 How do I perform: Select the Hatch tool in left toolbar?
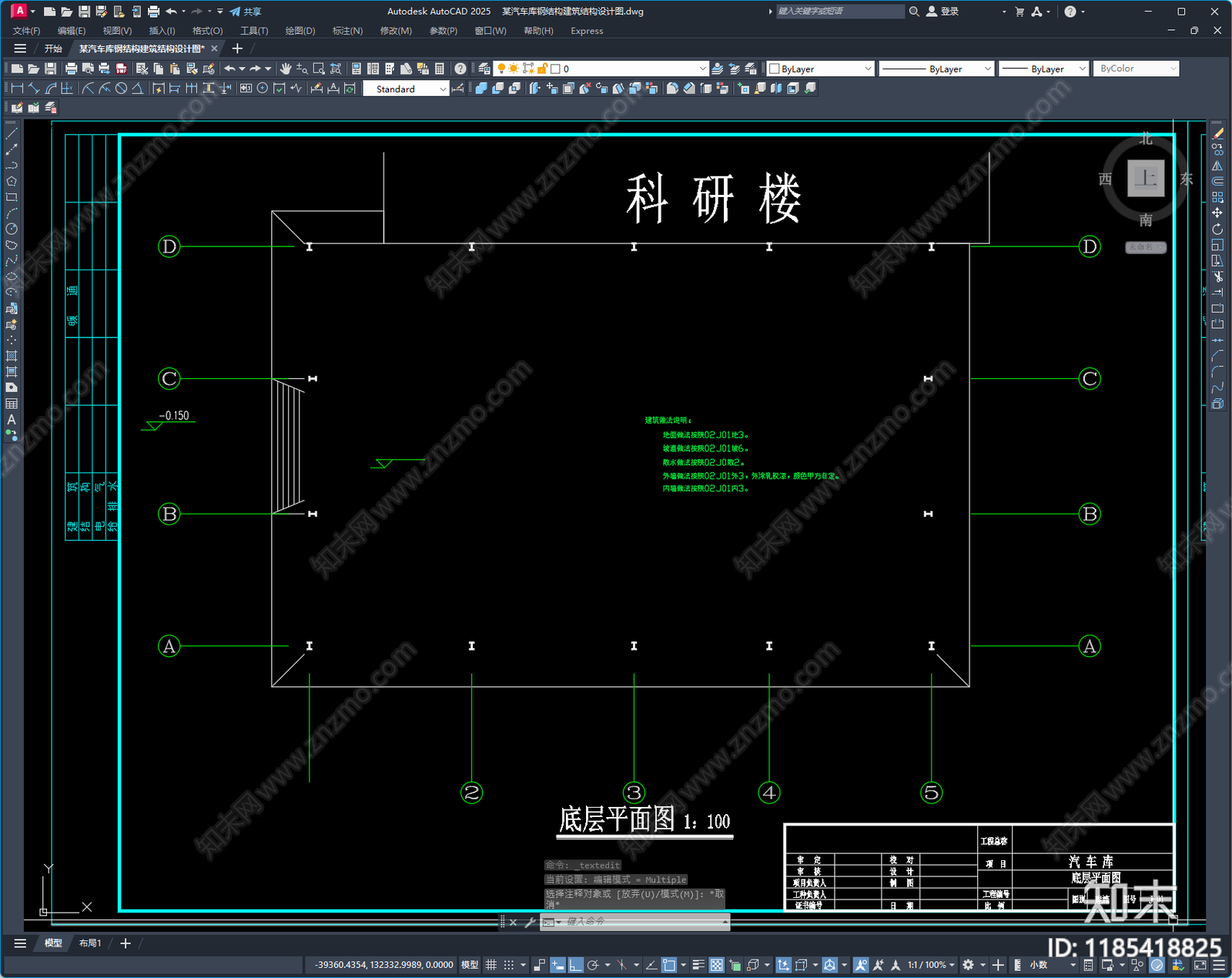click(12, 356)
